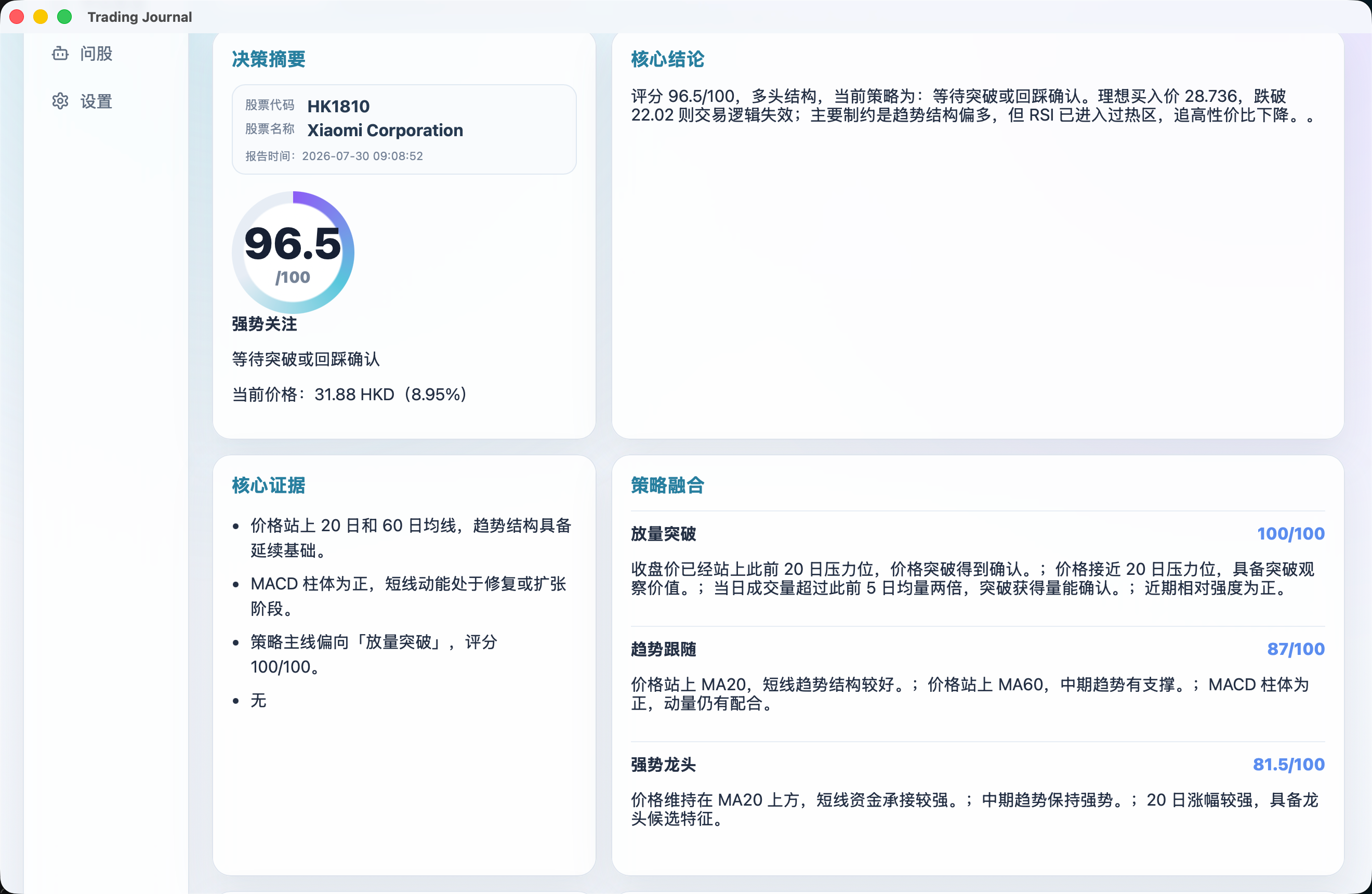Click the 决策摘要 card heading
Image resolution: width=1372 pixels, height=894 pixels.
pyautogui.click(x=269, y=59)
